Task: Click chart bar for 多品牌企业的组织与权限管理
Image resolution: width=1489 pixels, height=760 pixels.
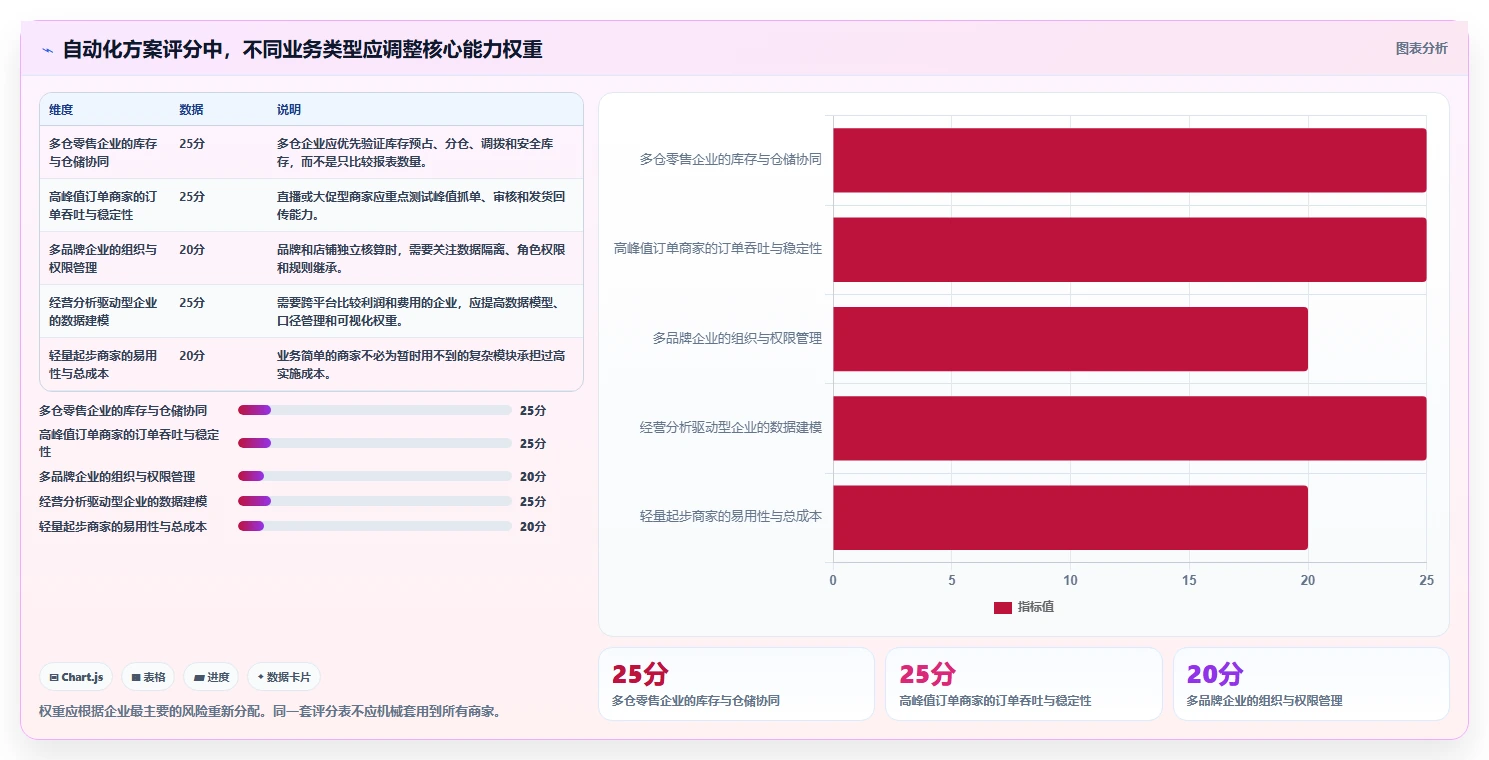Action: pyautogui.click(x=1070, y=339)
